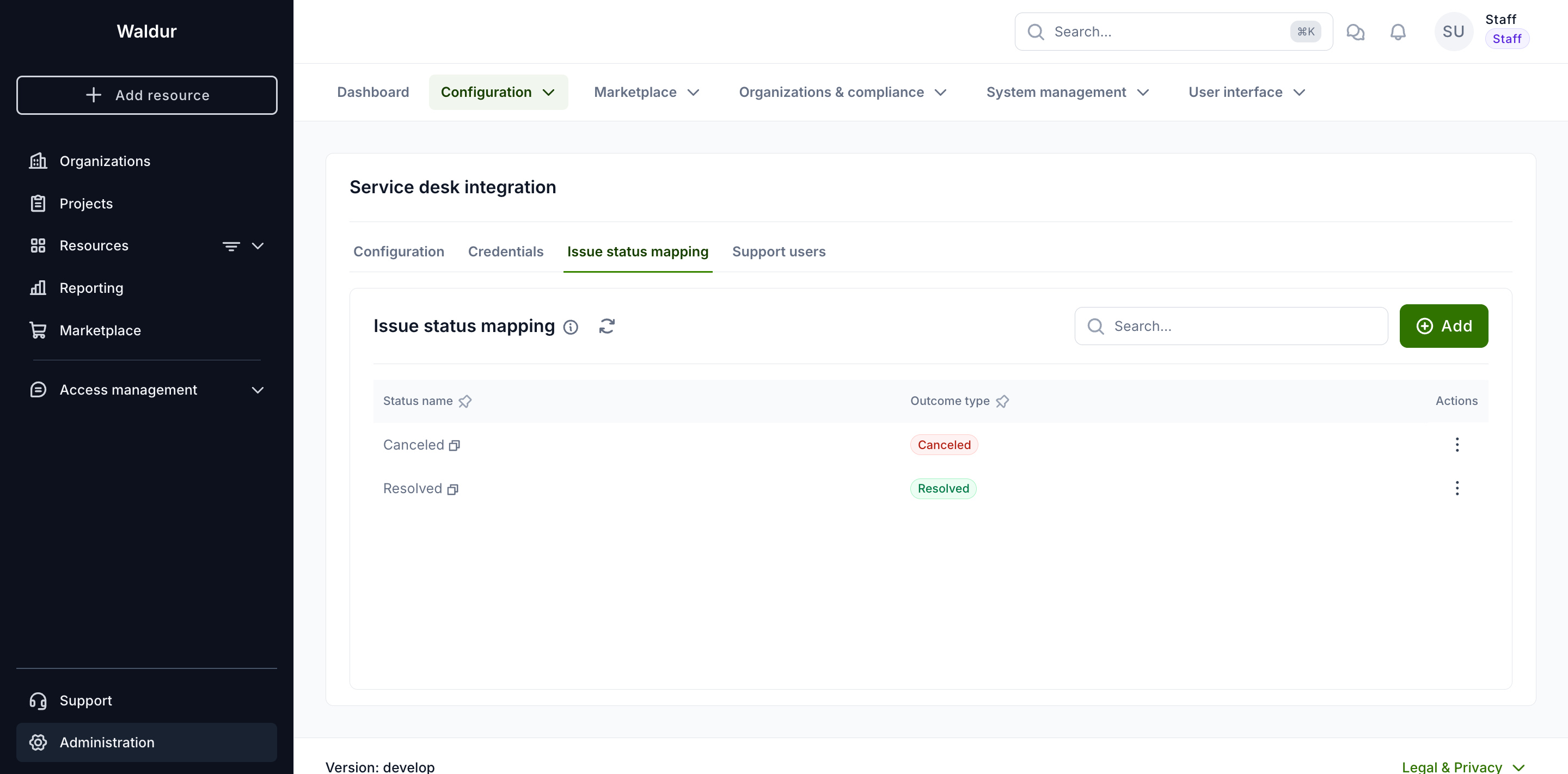Expand the Legal & Privacy footer menu
Image resolution: width=1568 pixels, height=774 pixels.
tap(1463, 767)
